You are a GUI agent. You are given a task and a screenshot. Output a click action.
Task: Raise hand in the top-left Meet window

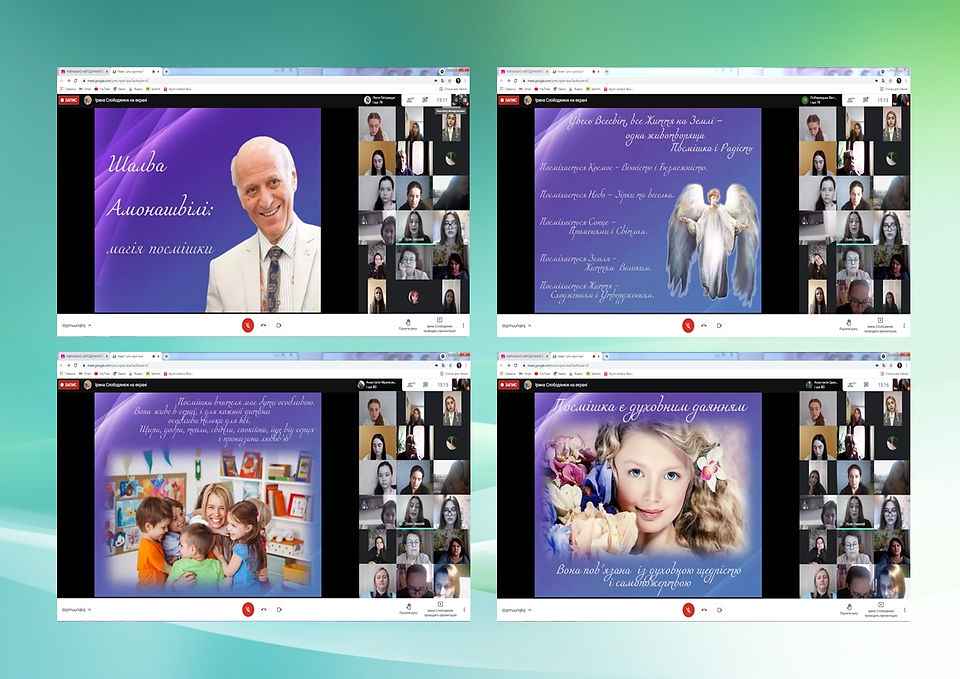coord(408,324)
